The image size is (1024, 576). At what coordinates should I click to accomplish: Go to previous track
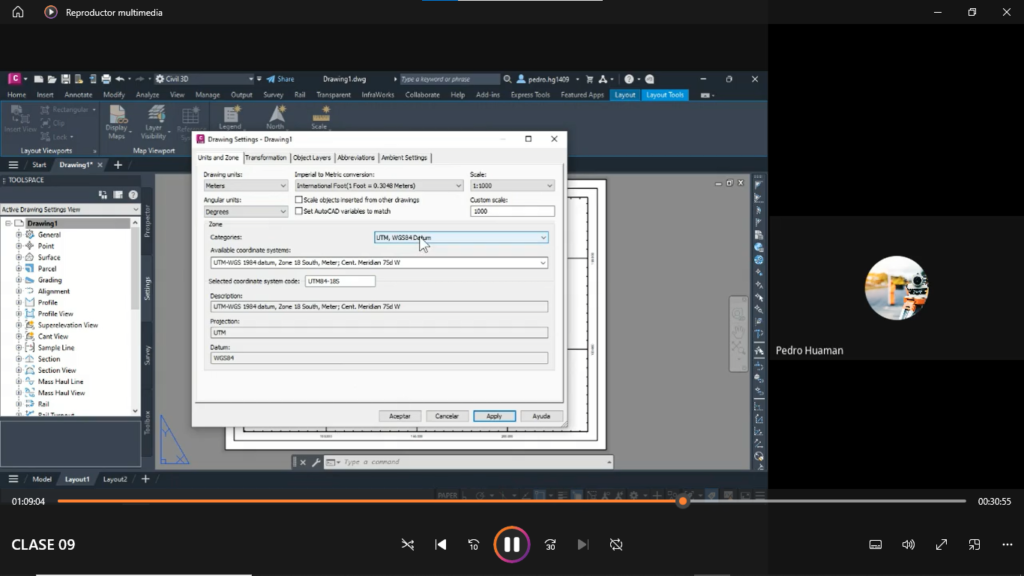(x=440, y=544)
